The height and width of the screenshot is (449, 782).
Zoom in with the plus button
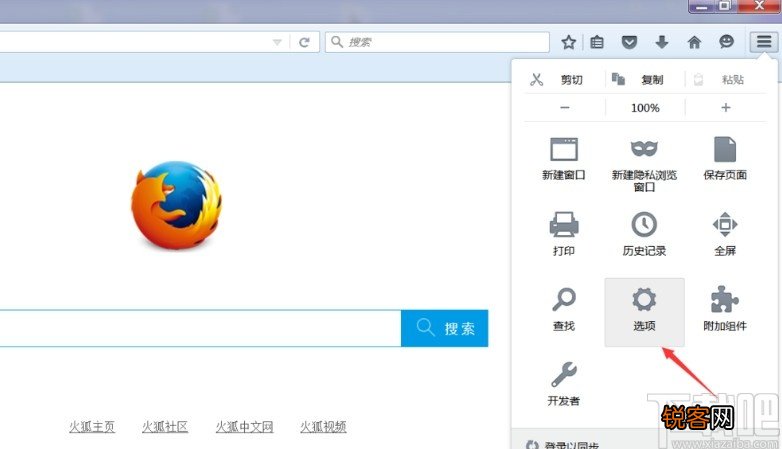coord(726,107)
